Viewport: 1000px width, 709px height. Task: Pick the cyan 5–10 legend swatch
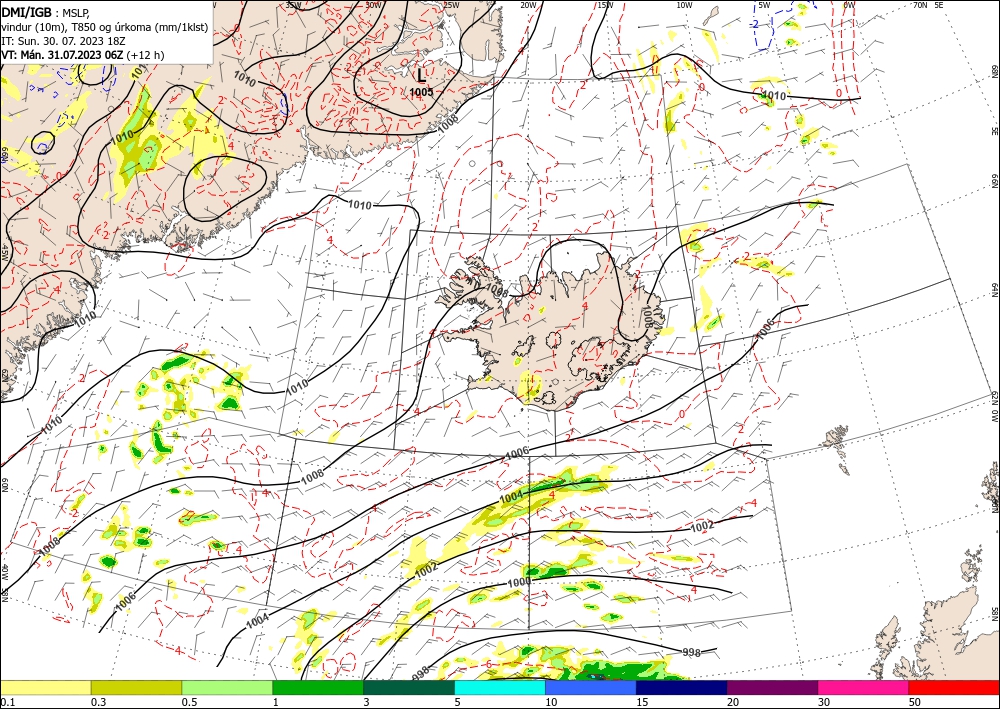(500, 687)
